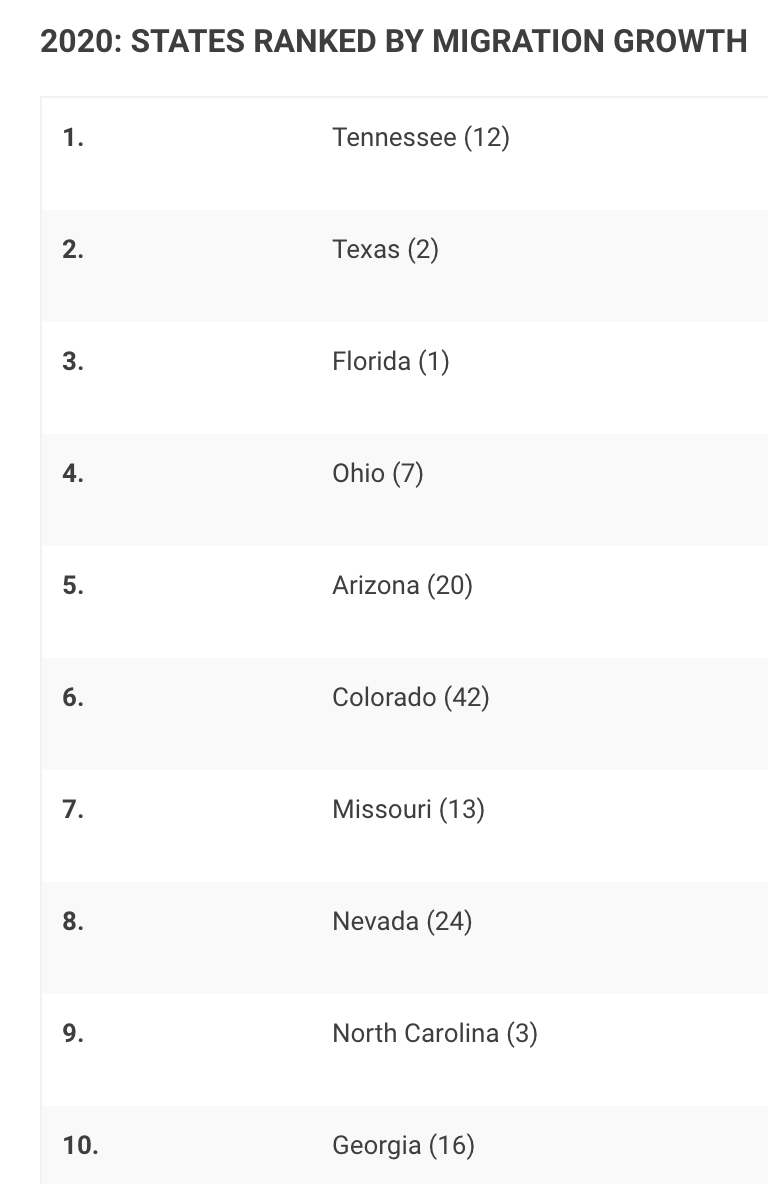Select the Nevada (24) entry
Screen dimensions: 768x1184
coord(403,921)
